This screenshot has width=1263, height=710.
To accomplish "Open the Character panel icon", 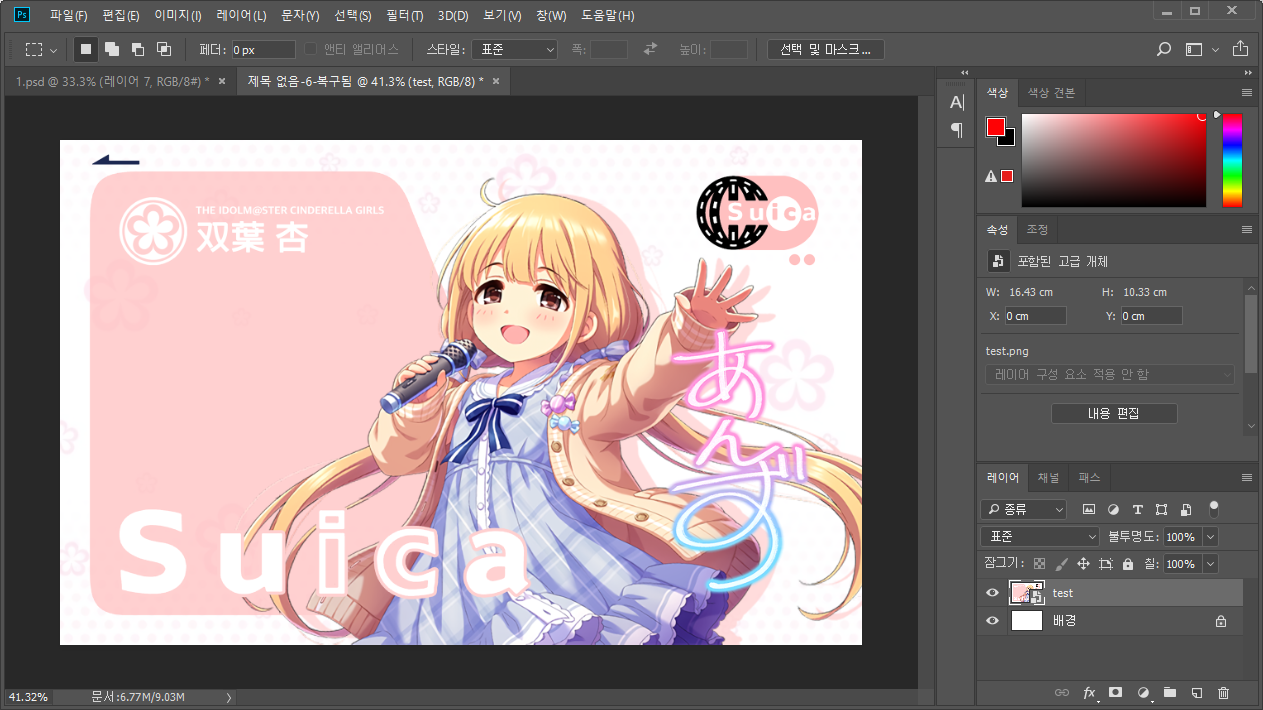I will point(957,103).
